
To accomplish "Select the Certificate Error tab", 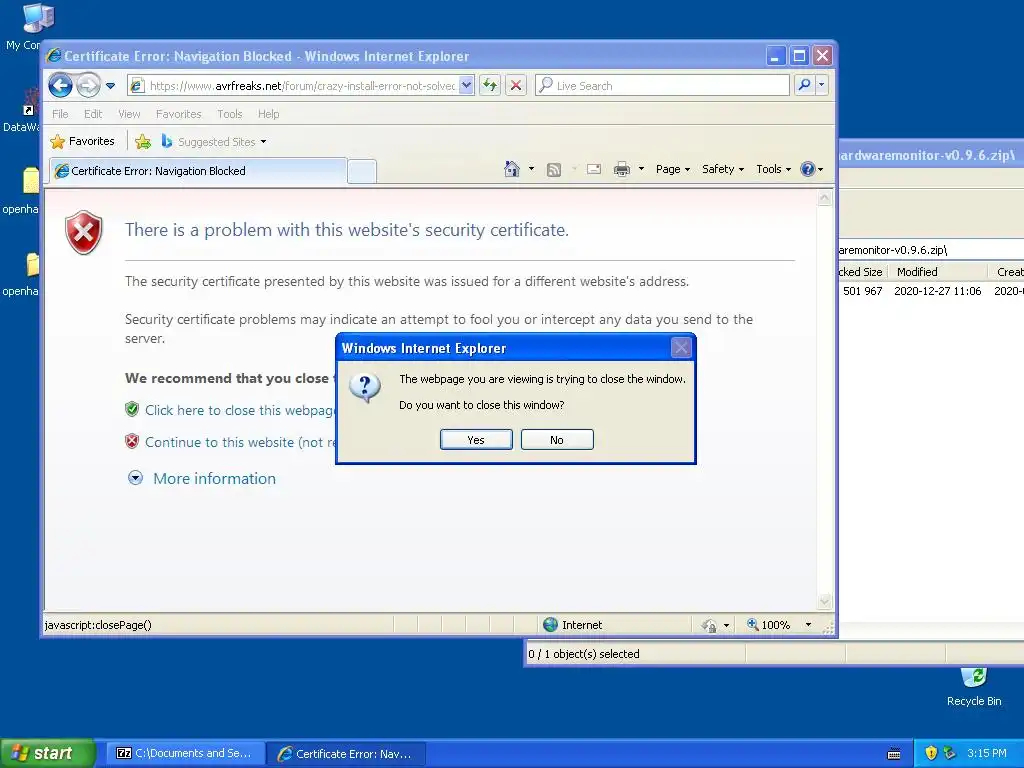I will (198, 171).
